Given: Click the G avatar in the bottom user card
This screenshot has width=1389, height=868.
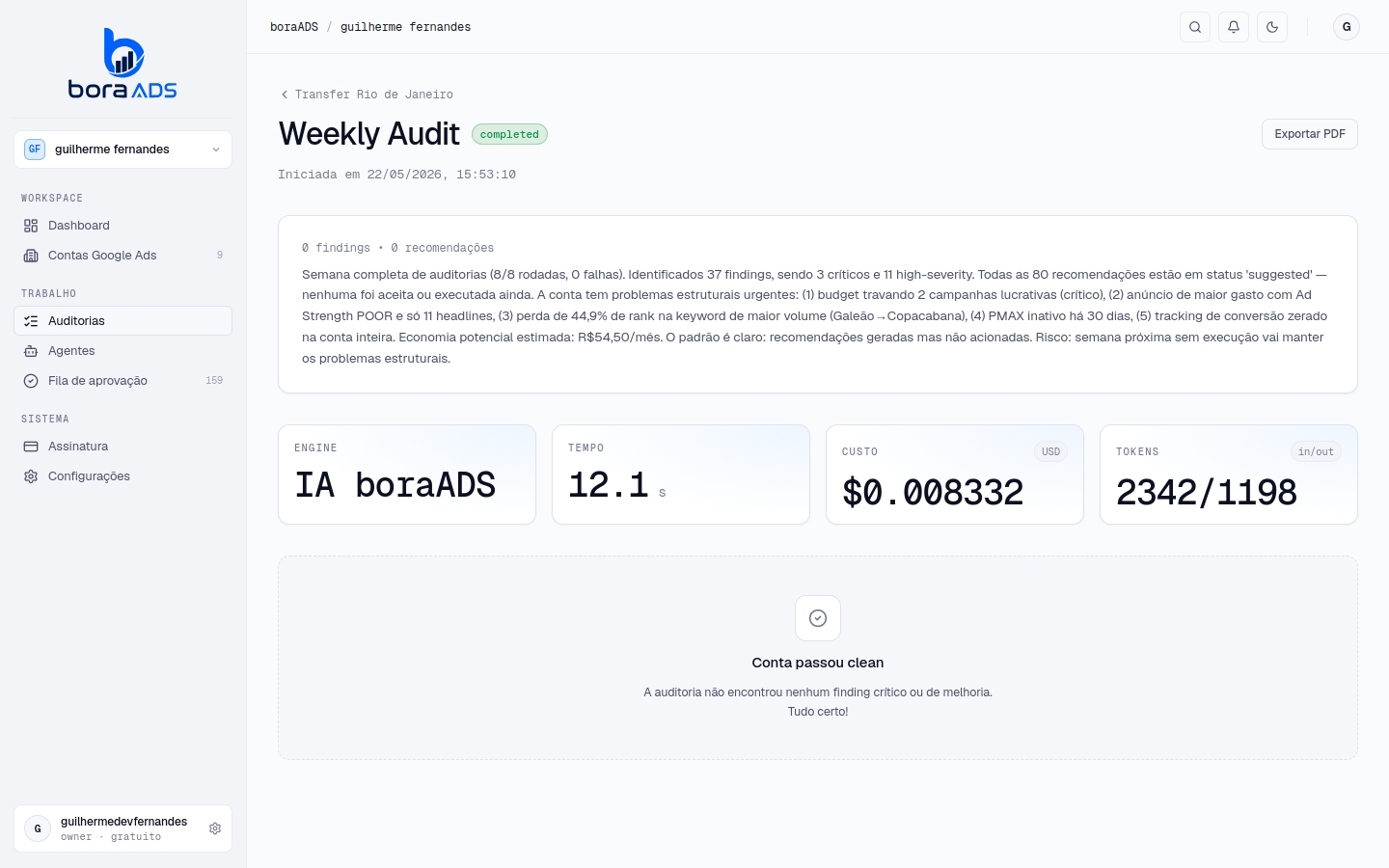Looking at the screenshot, I should [x=38, y=828].
